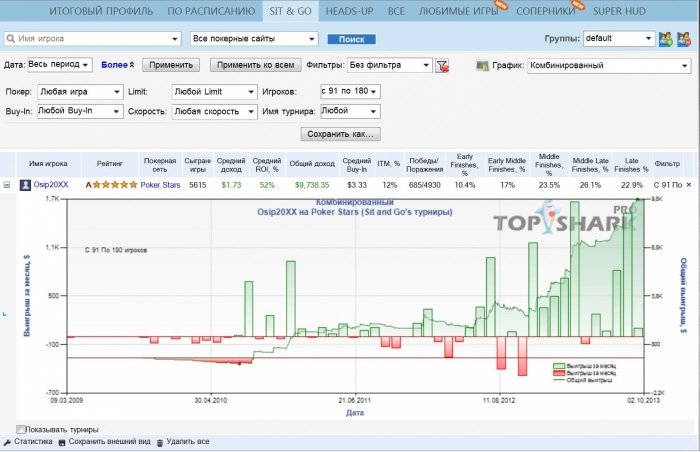
Task: Open the Все покерные сайты dropdown
Action: click(254, 40)
